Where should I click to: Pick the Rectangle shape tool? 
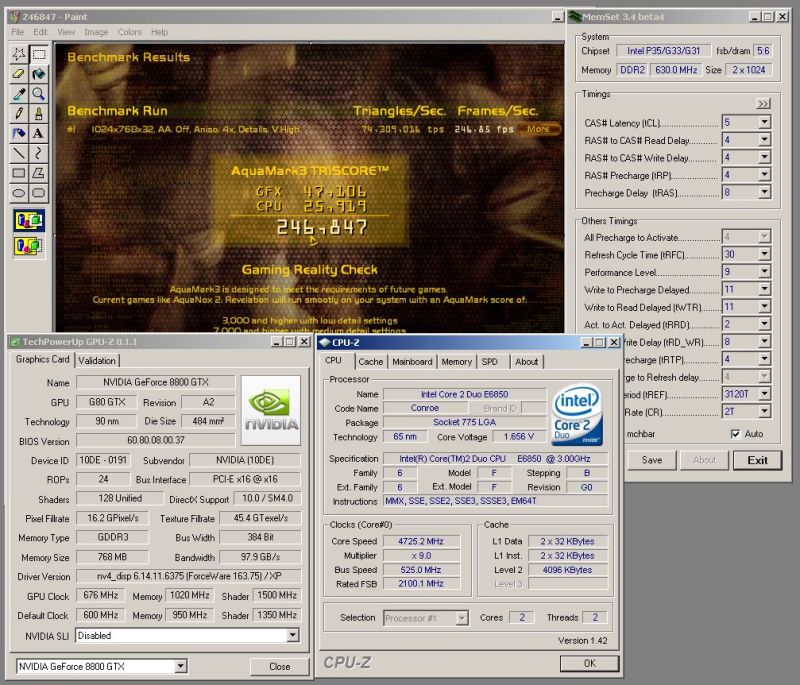[x=19, y=173]
